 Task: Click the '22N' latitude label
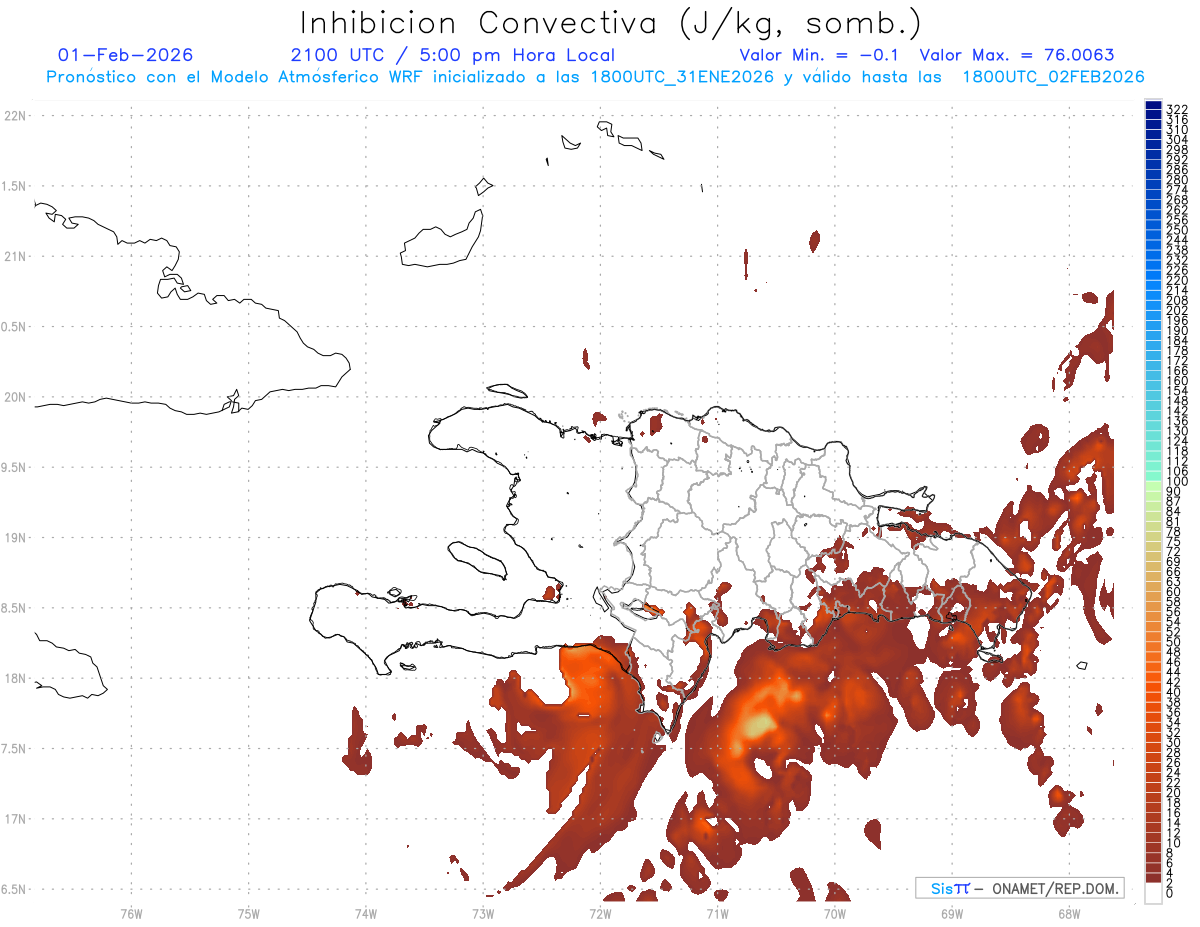pos(16,116)
